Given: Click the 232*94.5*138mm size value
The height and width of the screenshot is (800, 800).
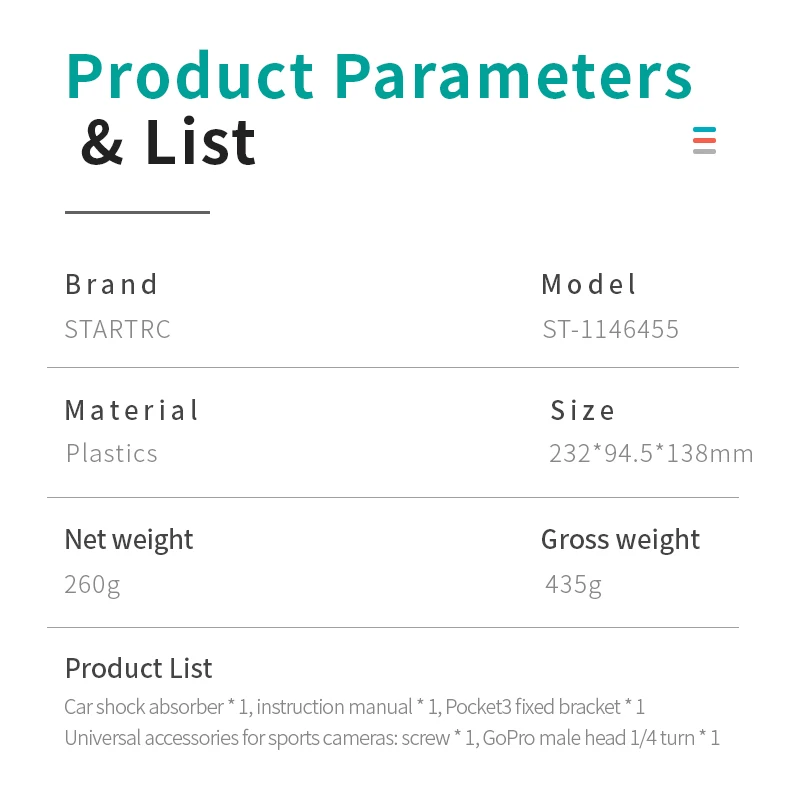Looking at the screenshot, I should [x=651, y=453].
